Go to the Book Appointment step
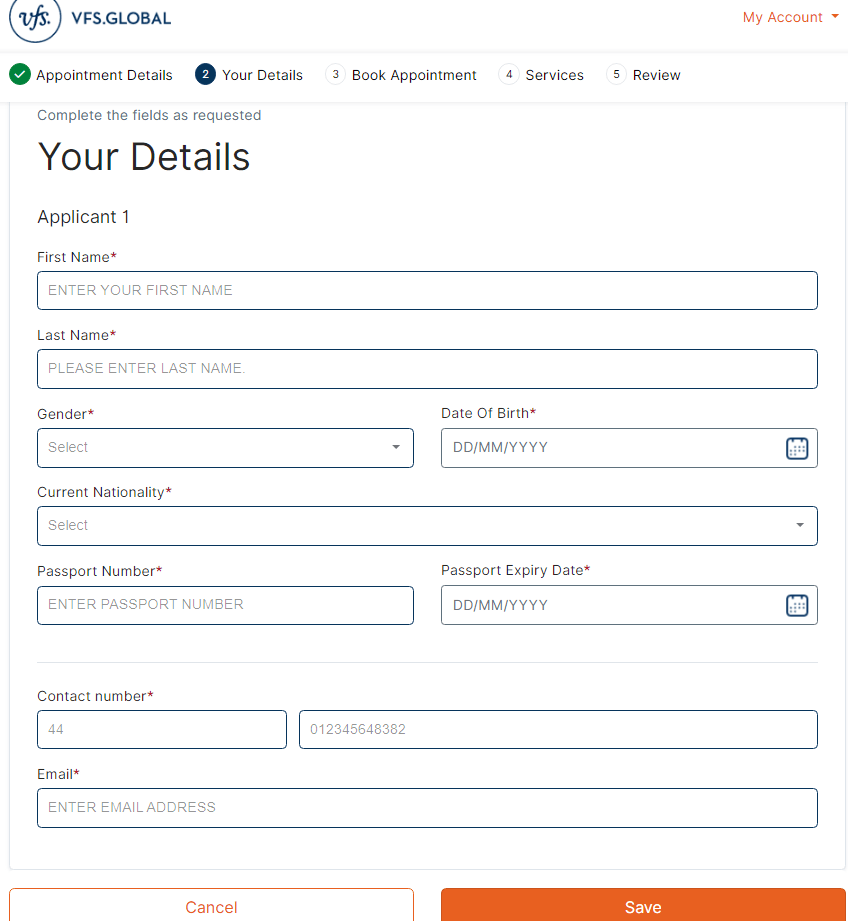The image size is (848, 921). [414, 75]
